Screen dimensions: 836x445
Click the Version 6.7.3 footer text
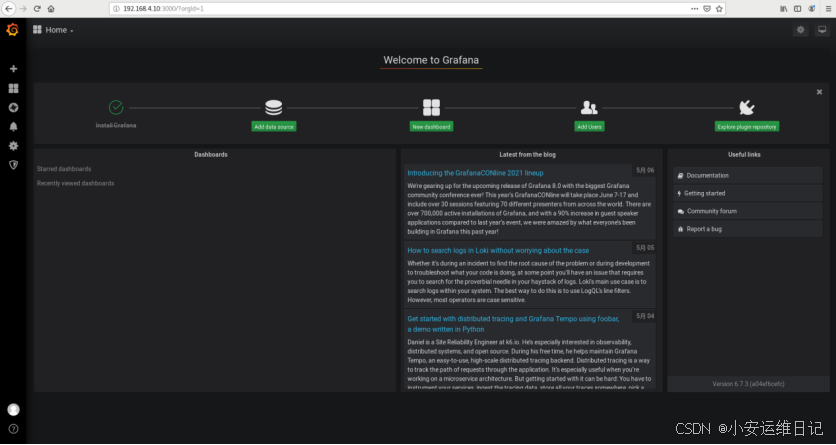748,384
